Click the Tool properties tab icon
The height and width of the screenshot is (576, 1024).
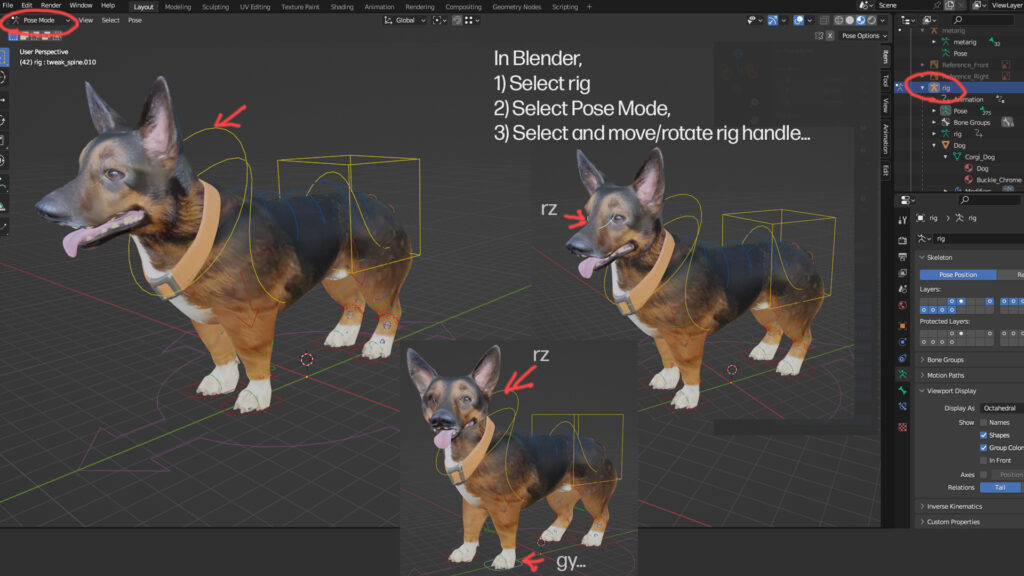tap(903, 220)
